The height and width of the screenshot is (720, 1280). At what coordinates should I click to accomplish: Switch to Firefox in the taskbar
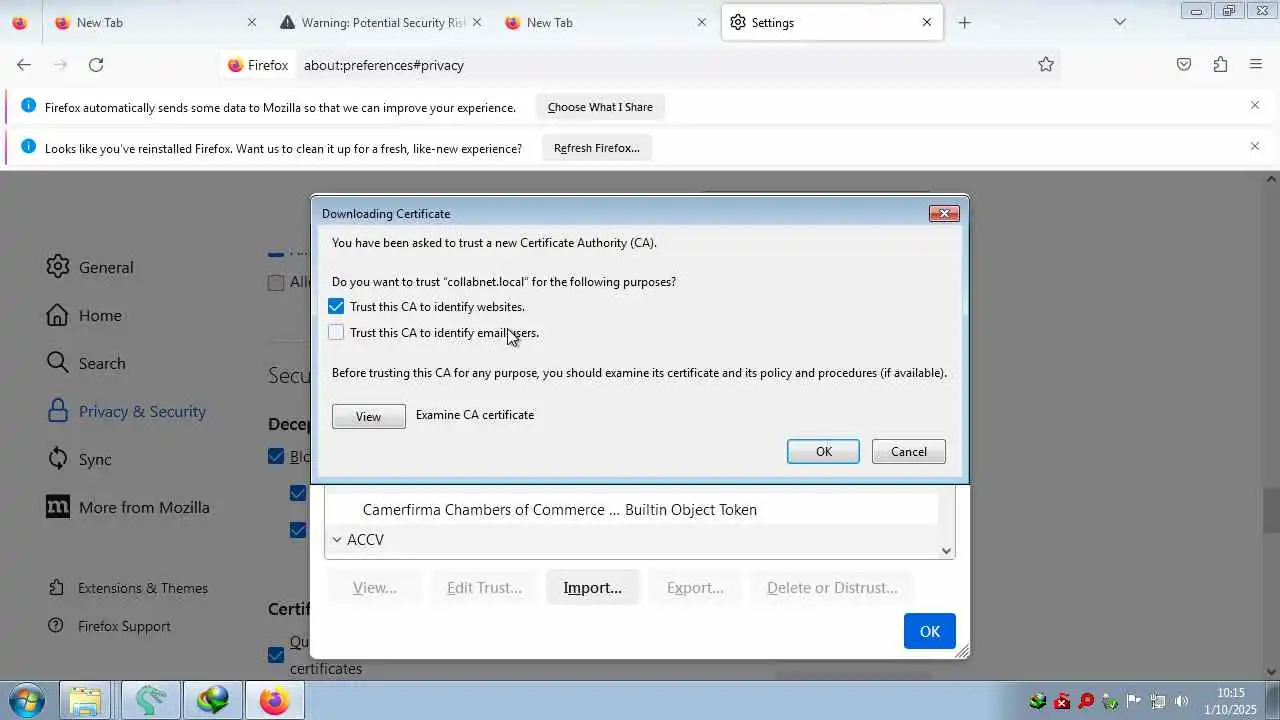point(274,701)
